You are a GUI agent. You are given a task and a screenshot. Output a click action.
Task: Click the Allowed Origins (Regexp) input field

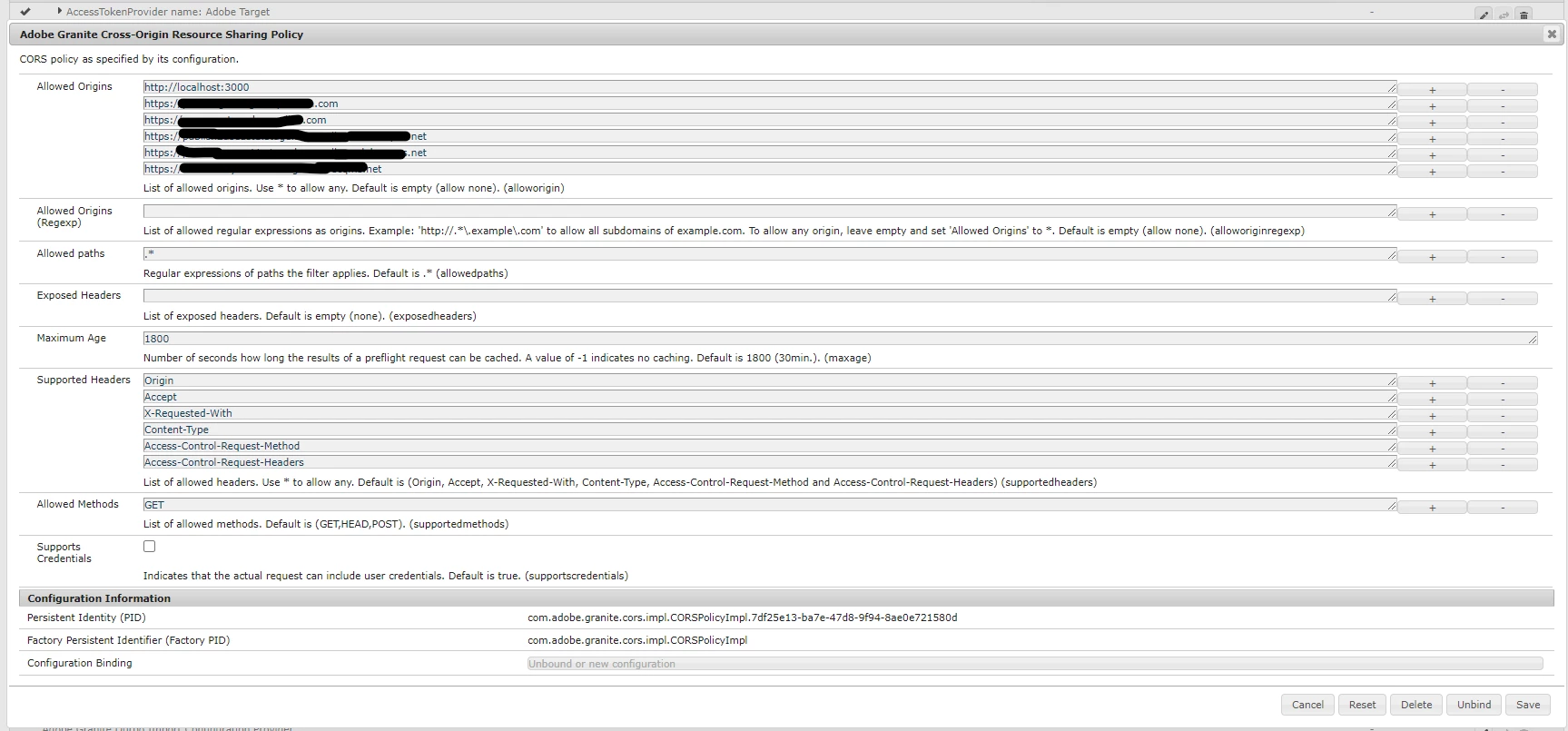(770, 212)
